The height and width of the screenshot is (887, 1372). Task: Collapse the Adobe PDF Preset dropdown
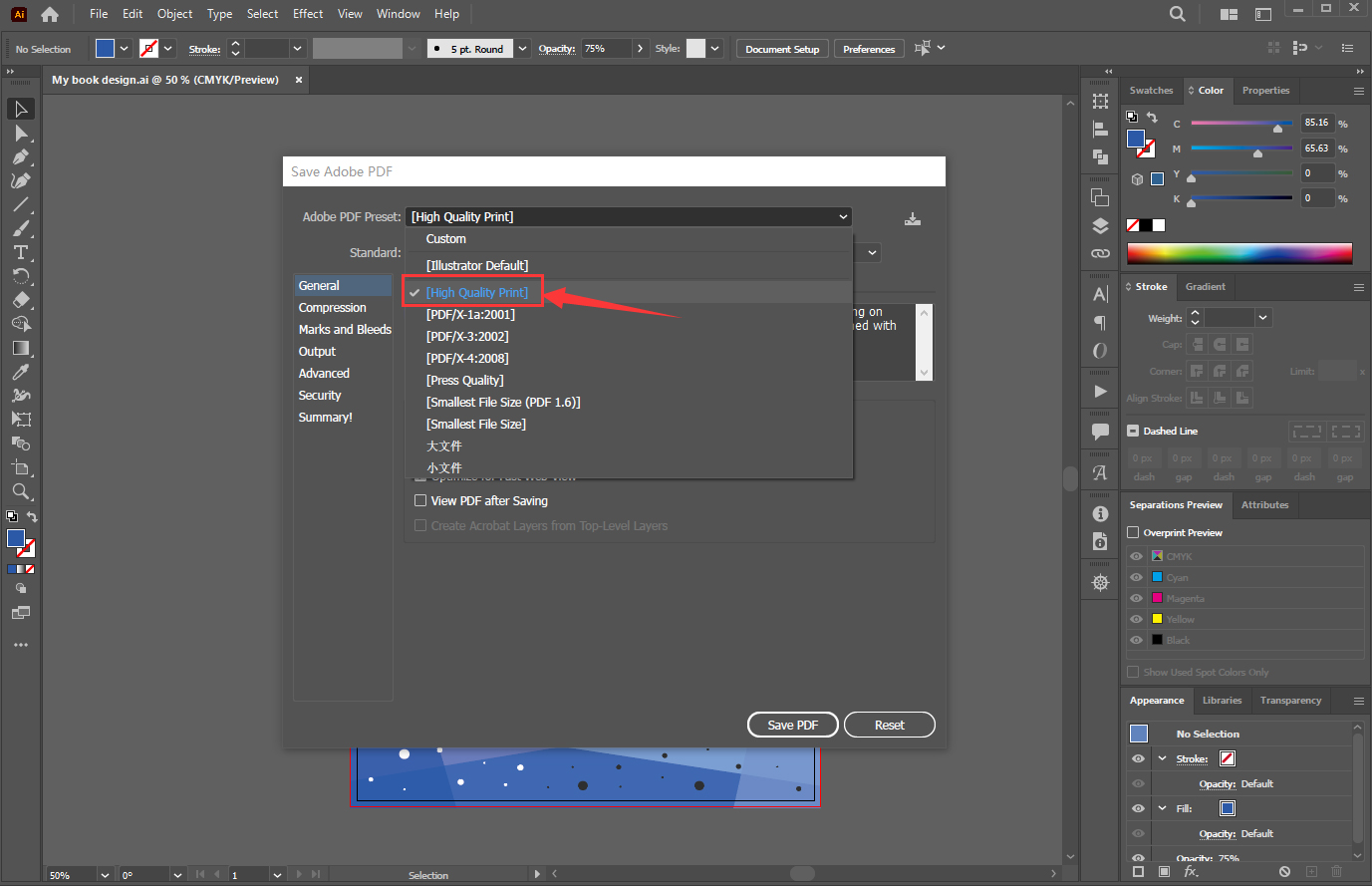tap(844, 216)
